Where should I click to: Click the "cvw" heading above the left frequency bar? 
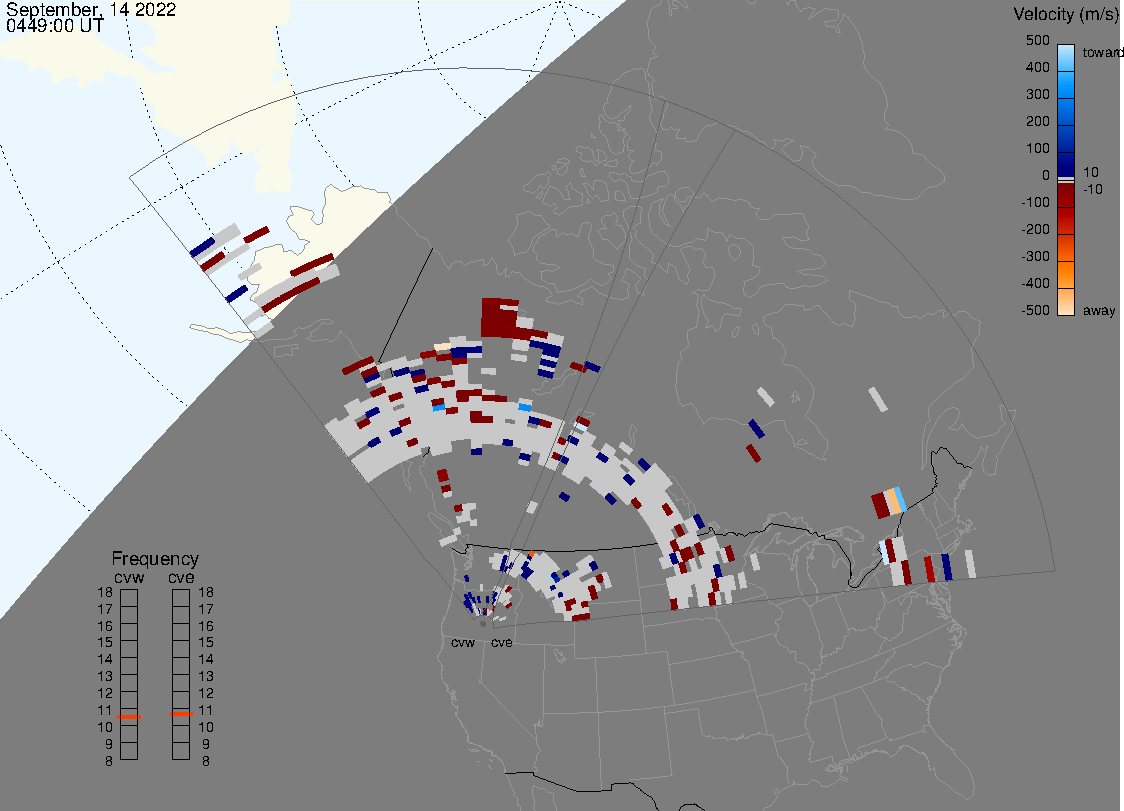(x=129, y=577)
